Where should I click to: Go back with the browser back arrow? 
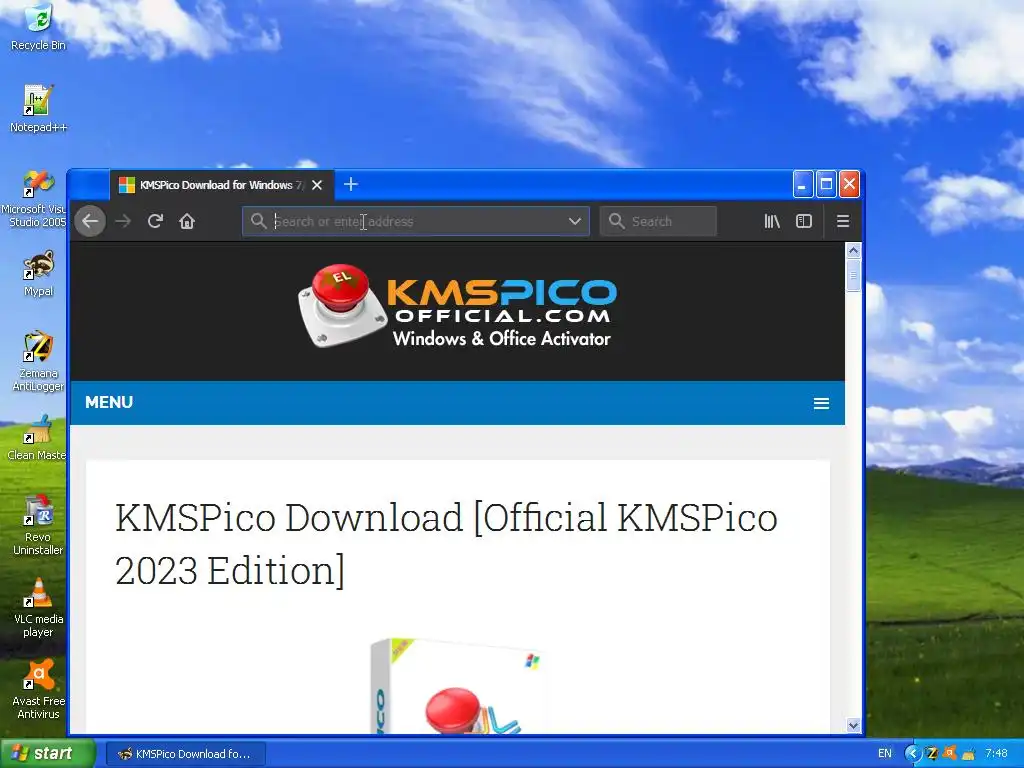click(90, 221)
